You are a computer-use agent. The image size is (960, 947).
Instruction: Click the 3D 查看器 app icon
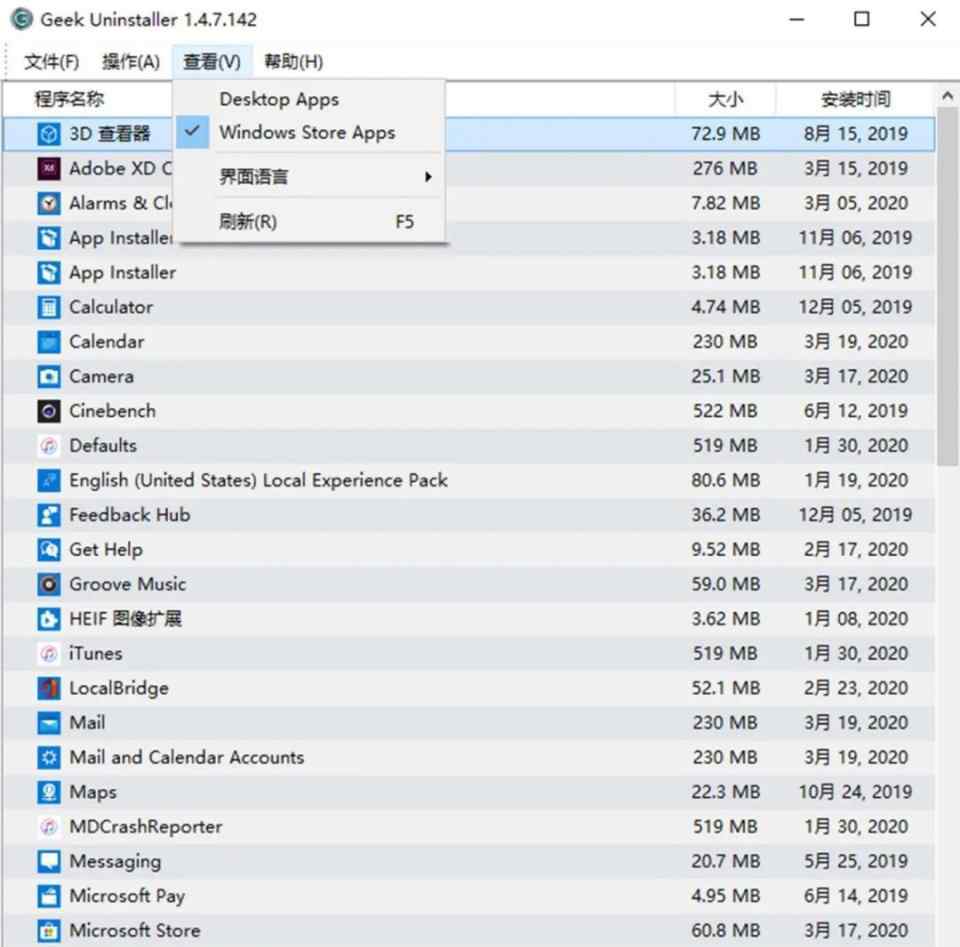(x=48, y=133)
